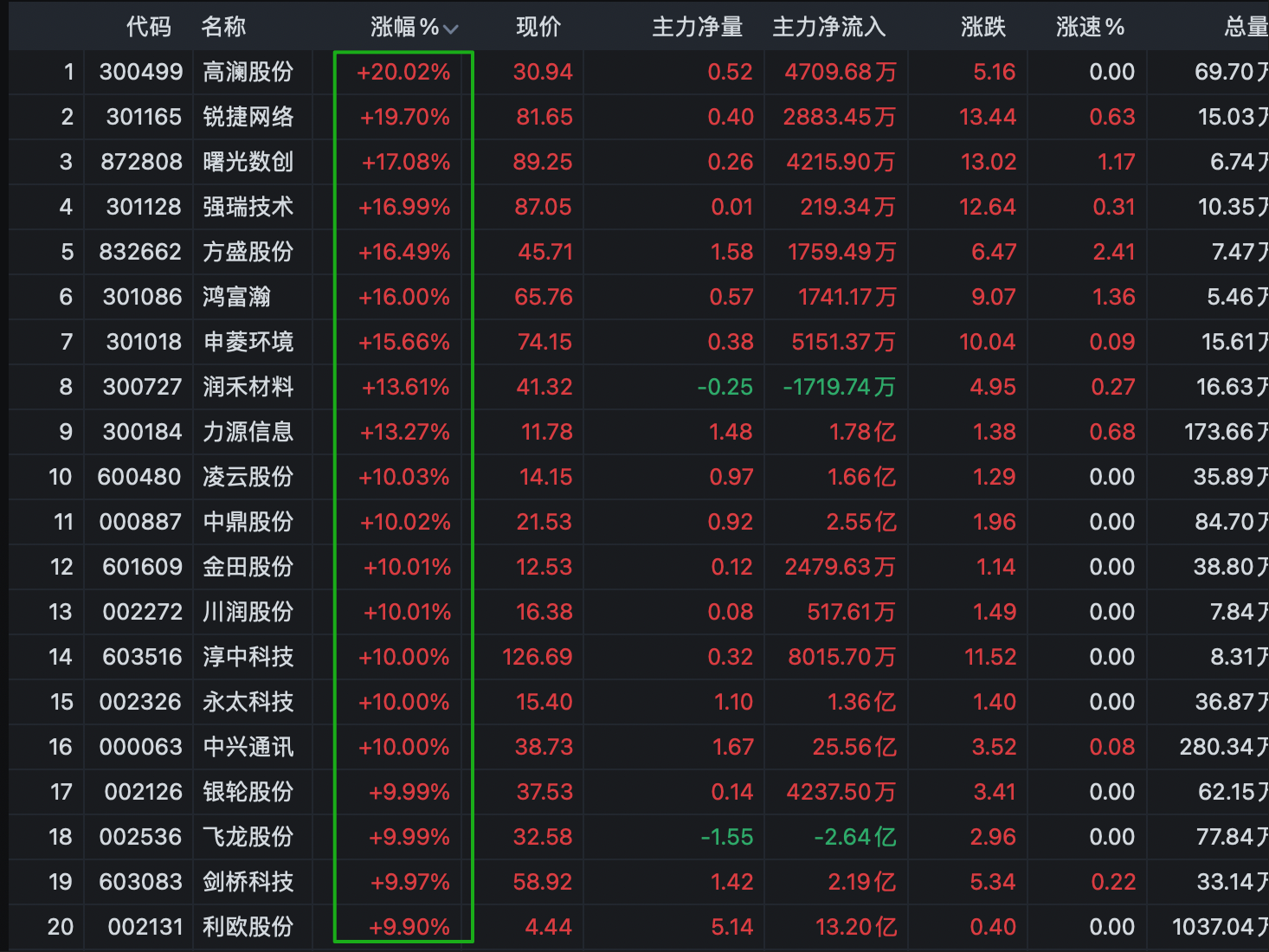Click current price 38.73
1269x952 pixels.
(544, 747)
